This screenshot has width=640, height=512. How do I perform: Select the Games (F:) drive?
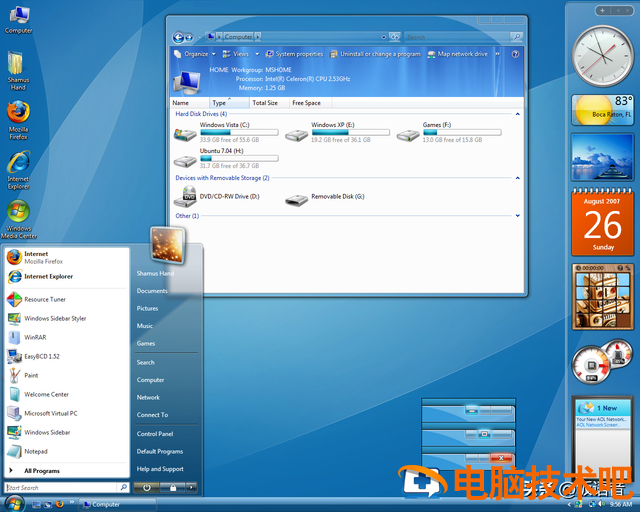[449, 132]
